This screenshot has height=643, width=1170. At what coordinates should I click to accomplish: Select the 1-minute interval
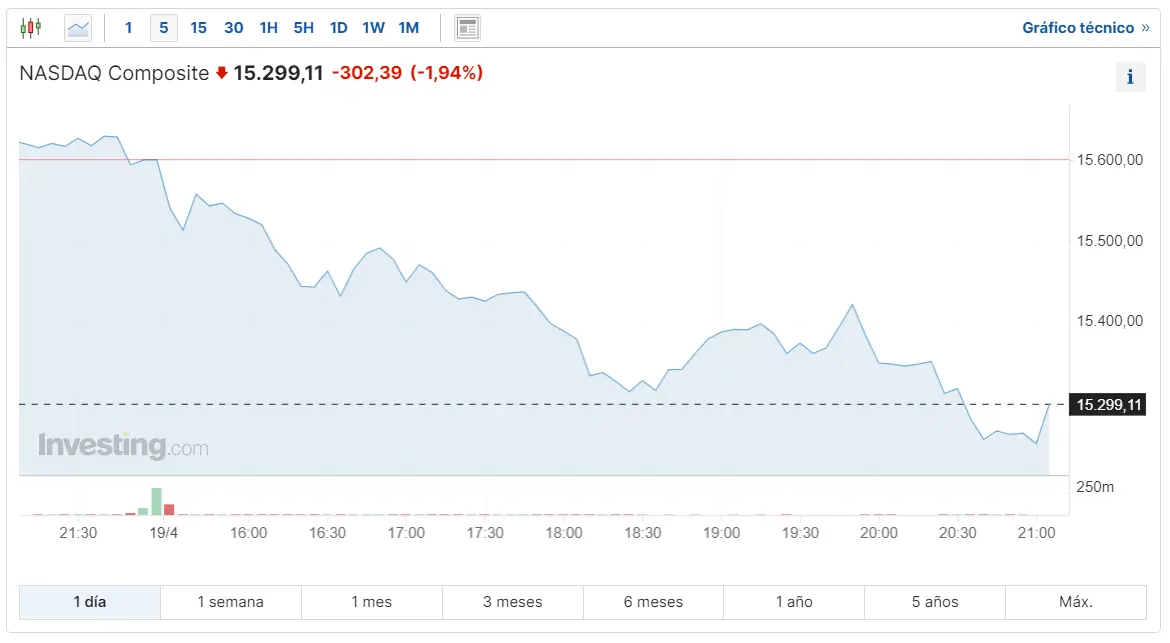point(128,27)
